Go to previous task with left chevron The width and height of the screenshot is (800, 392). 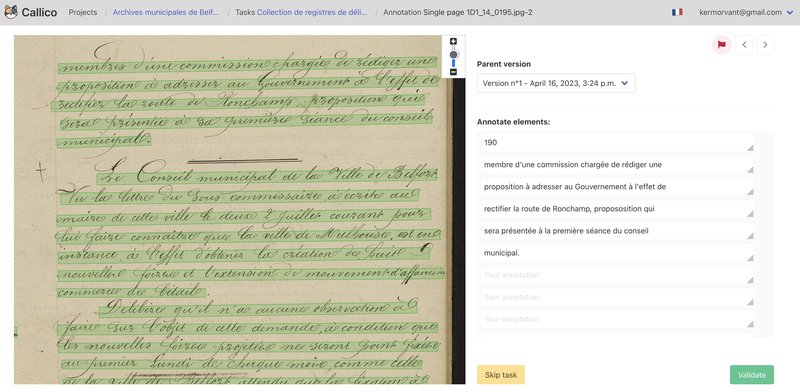tap(744, 45)
